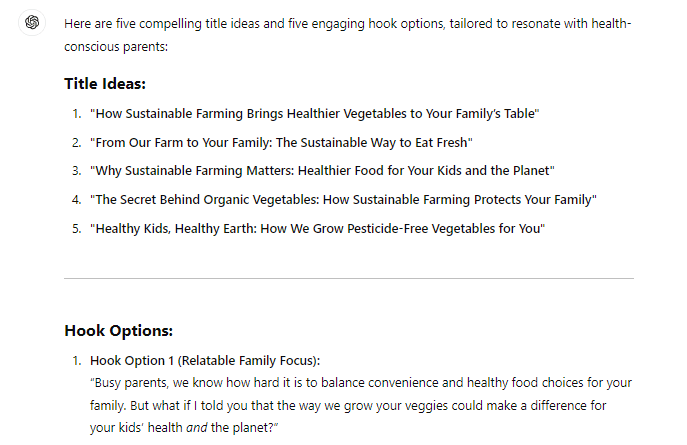The height and width of the screenshot is (445, 687).
Task: Click the "Hook Options:" heading
Action: coord(118,331)
